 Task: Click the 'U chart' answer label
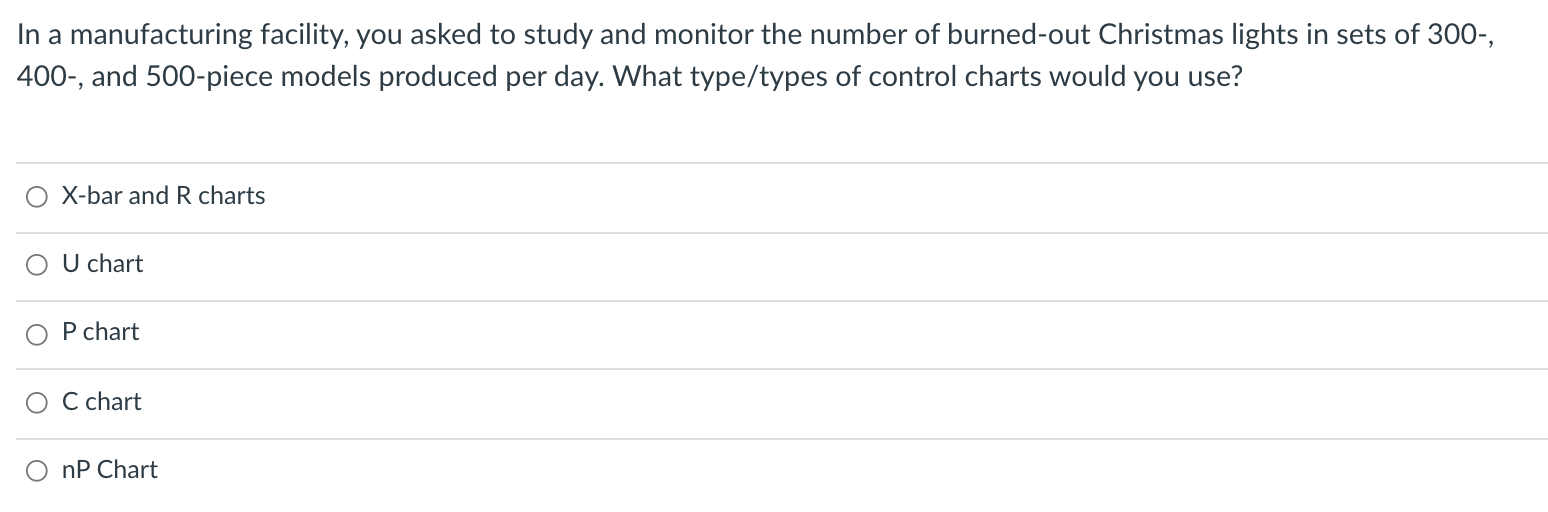[103, 264]
